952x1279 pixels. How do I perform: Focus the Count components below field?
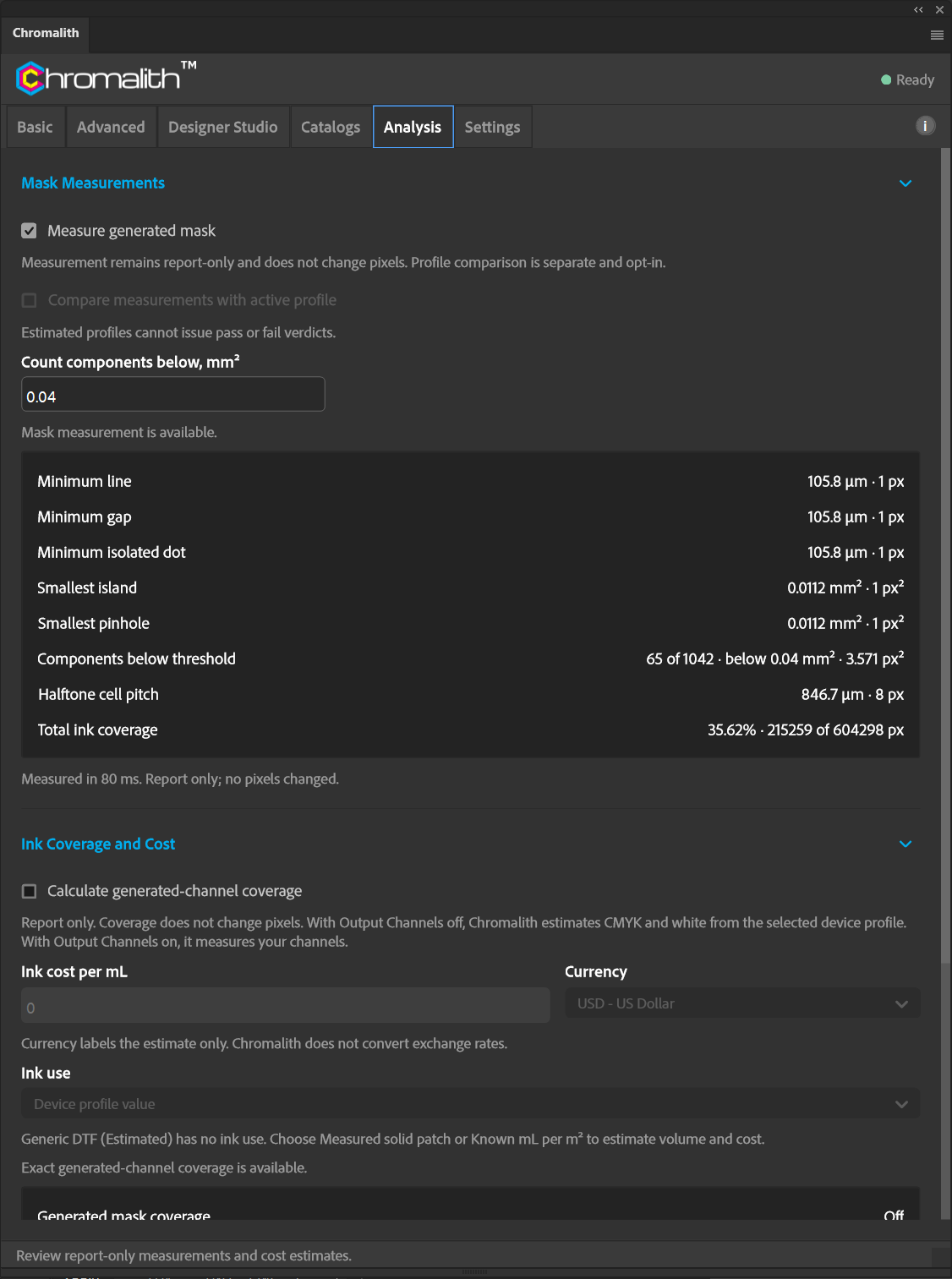pos(173,395)
